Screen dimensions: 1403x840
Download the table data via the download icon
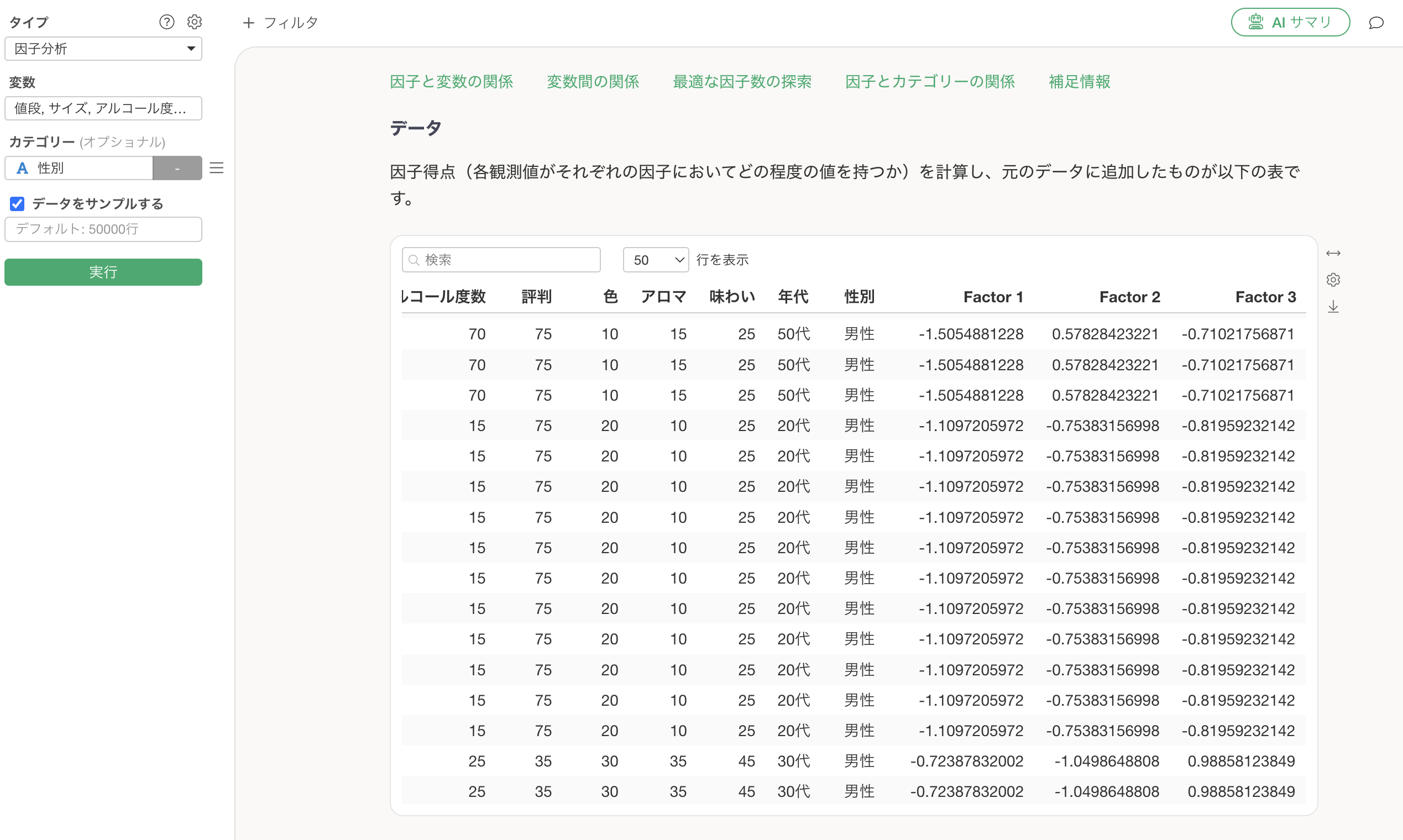tap(1333, 306)
